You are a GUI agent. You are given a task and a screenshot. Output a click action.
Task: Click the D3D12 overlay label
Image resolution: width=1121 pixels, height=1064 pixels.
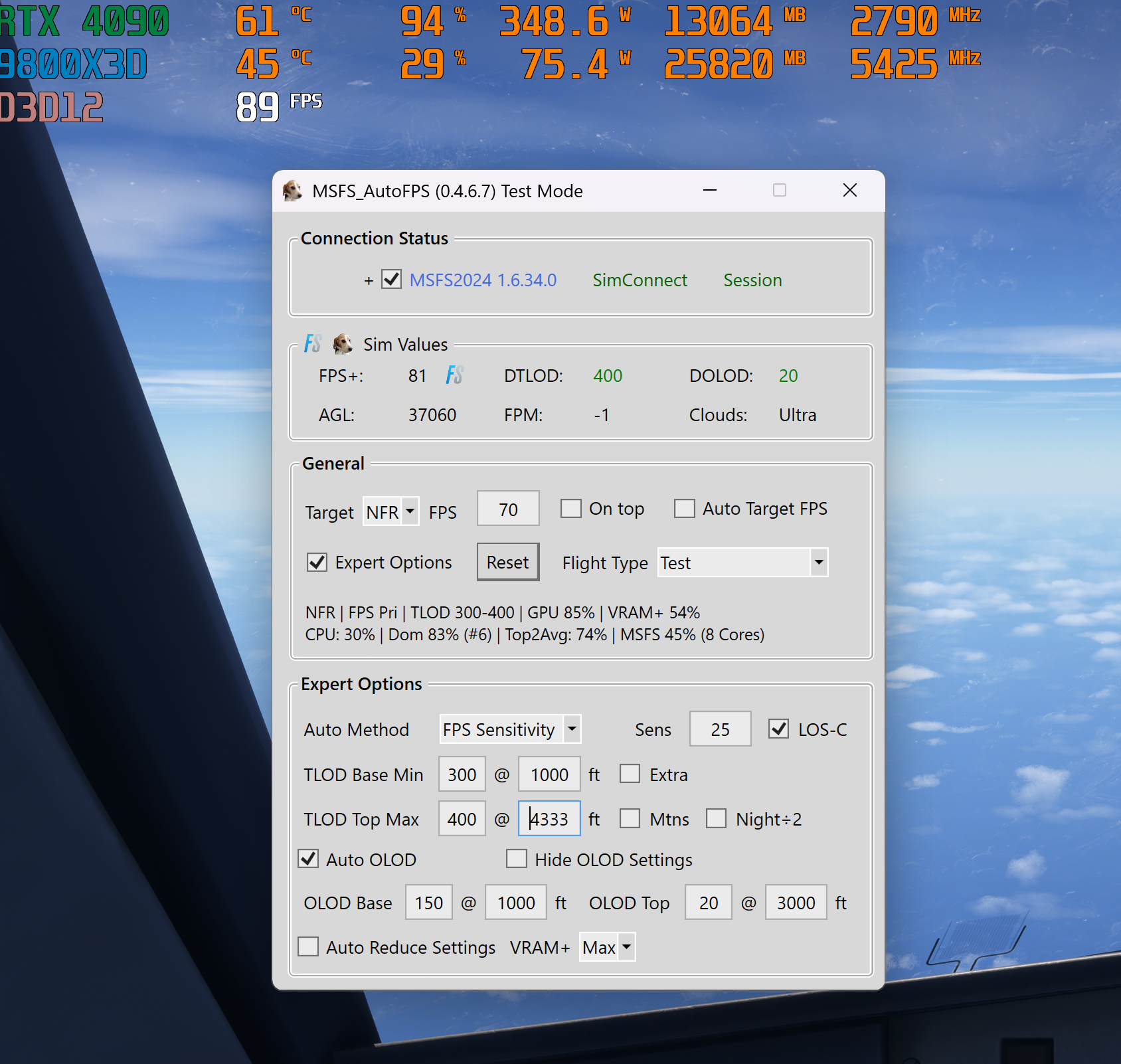pos(52,108)
